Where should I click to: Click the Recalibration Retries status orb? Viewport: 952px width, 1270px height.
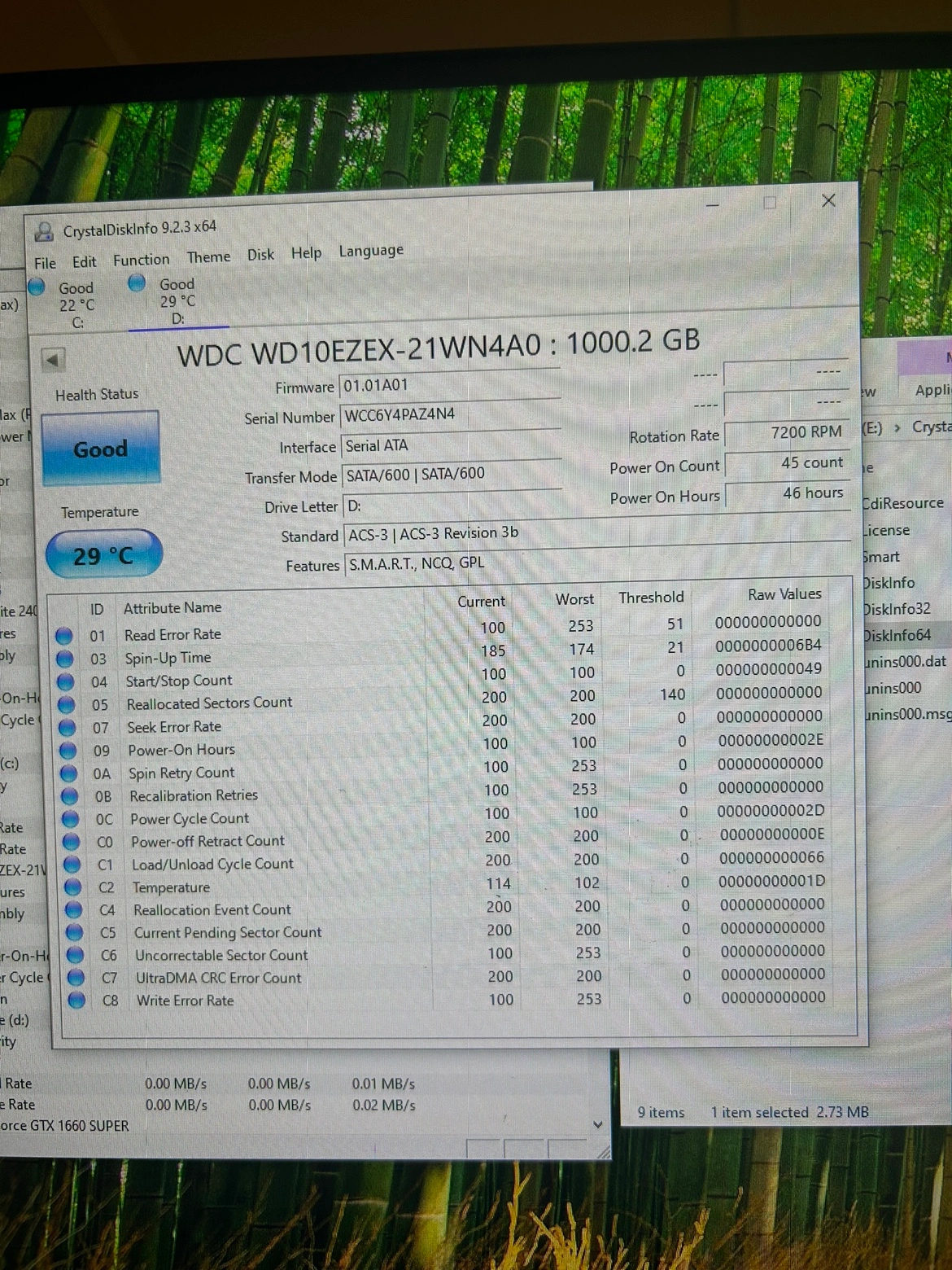(x=70, y=796)
